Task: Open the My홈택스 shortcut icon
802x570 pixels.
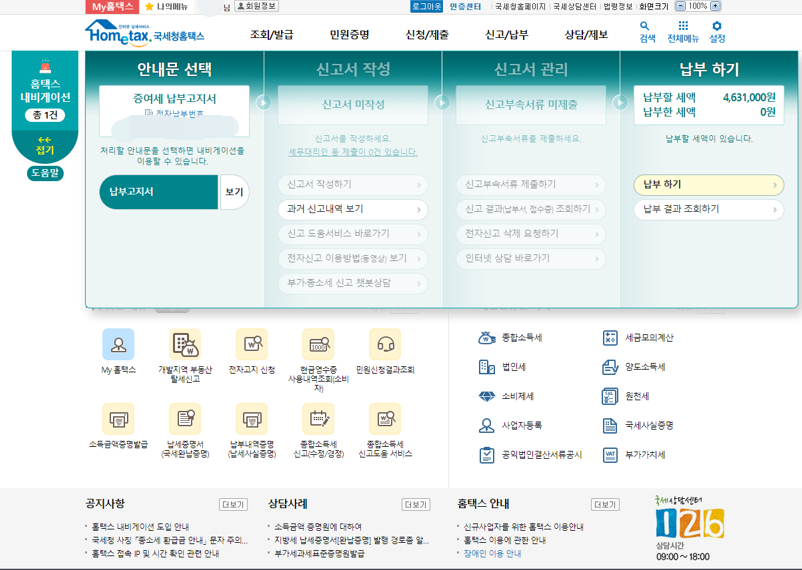Action: tap(118, 344)
